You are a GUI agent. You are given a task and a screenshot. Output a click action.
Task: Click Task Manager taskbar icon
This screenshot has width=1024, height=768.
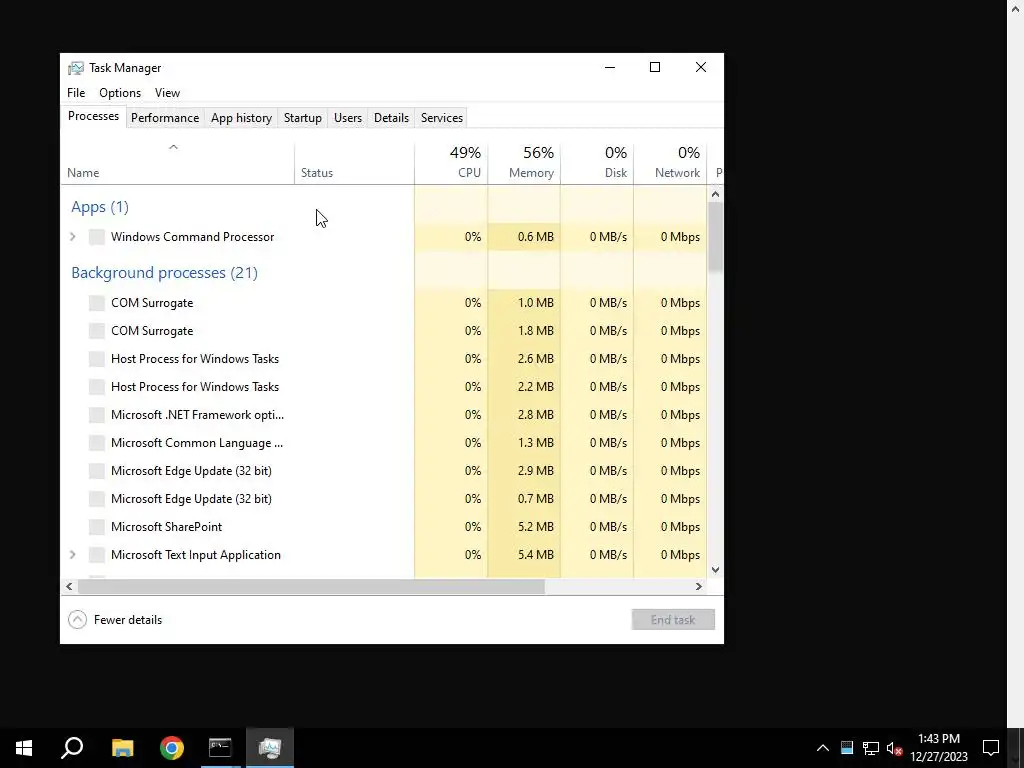270,748
